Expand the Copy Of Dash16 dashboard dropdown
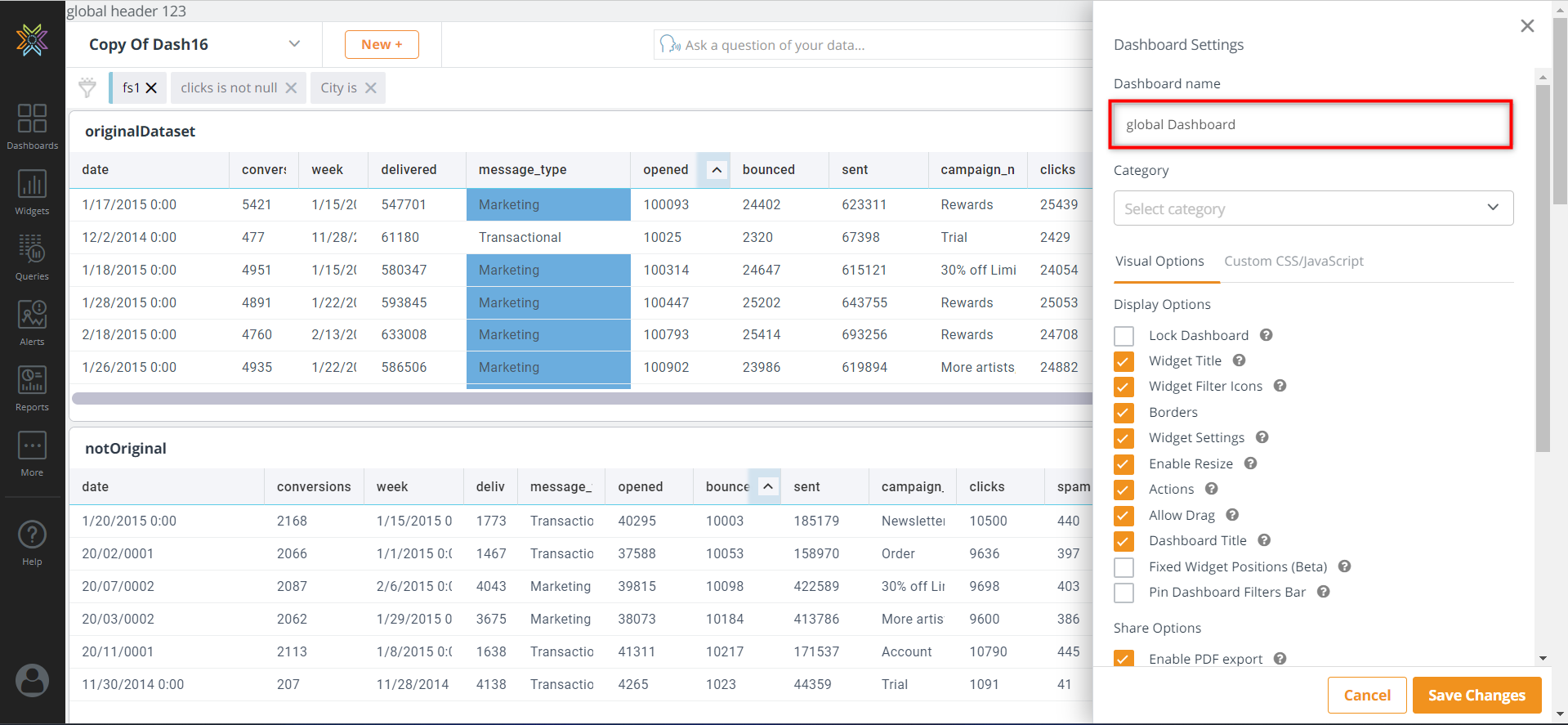This screenshot has width=1568, height=725. pos(294,44)
